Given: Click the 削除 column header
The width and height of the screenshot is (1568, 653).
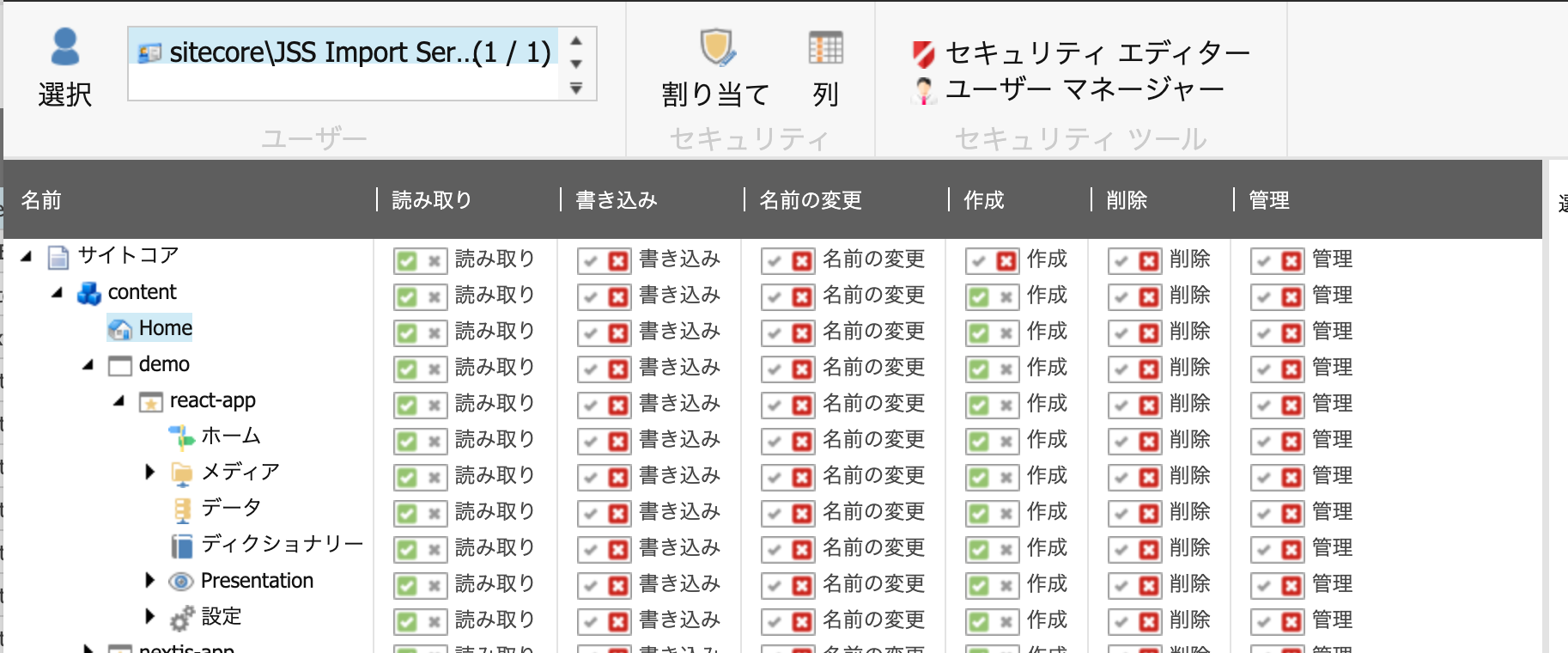Looking at the screenshot, I should tap(1127, 200).
